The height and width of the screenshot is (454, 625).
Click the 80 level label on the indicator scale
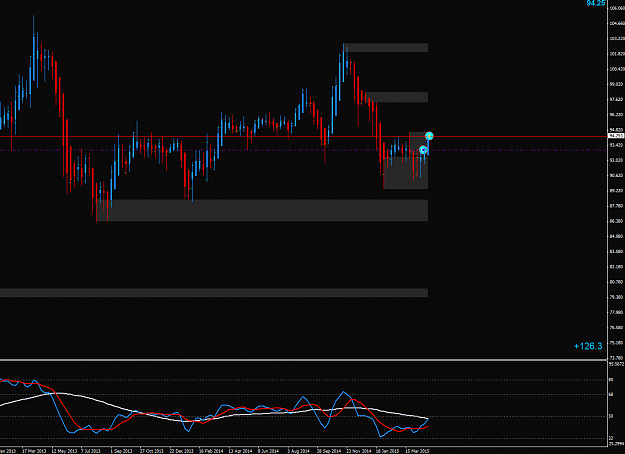coord(611,380)
